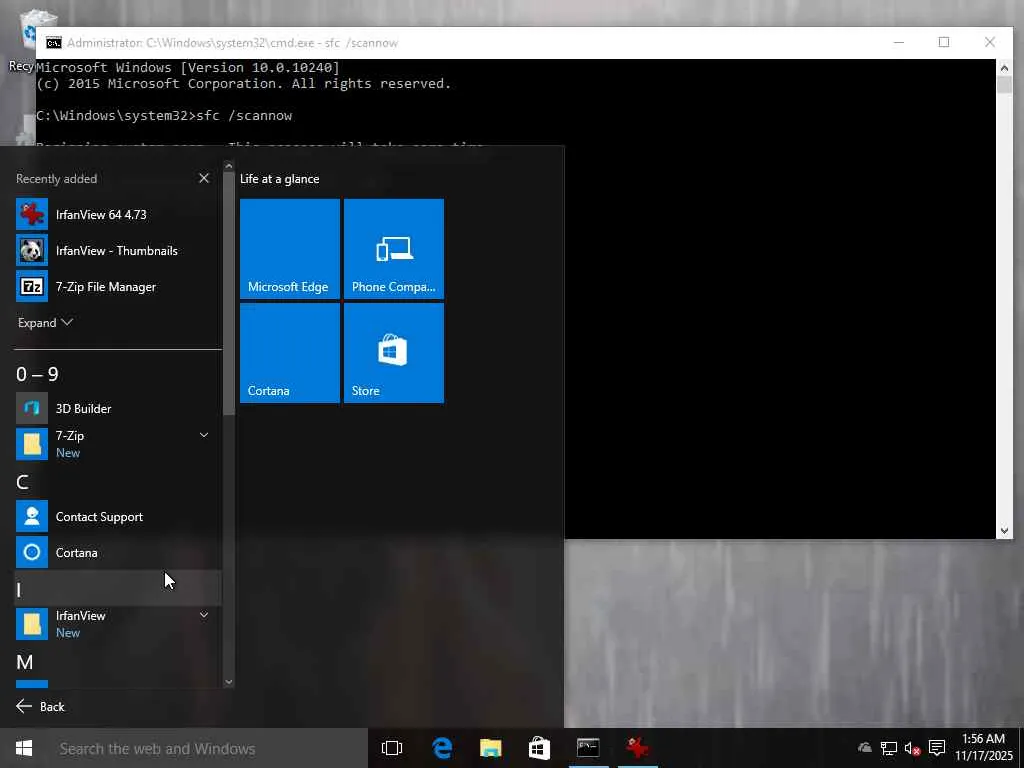Click the cmd window scroll up arrow
1024x768 pixels.
pyautogui.click(x=1004, y=68)
